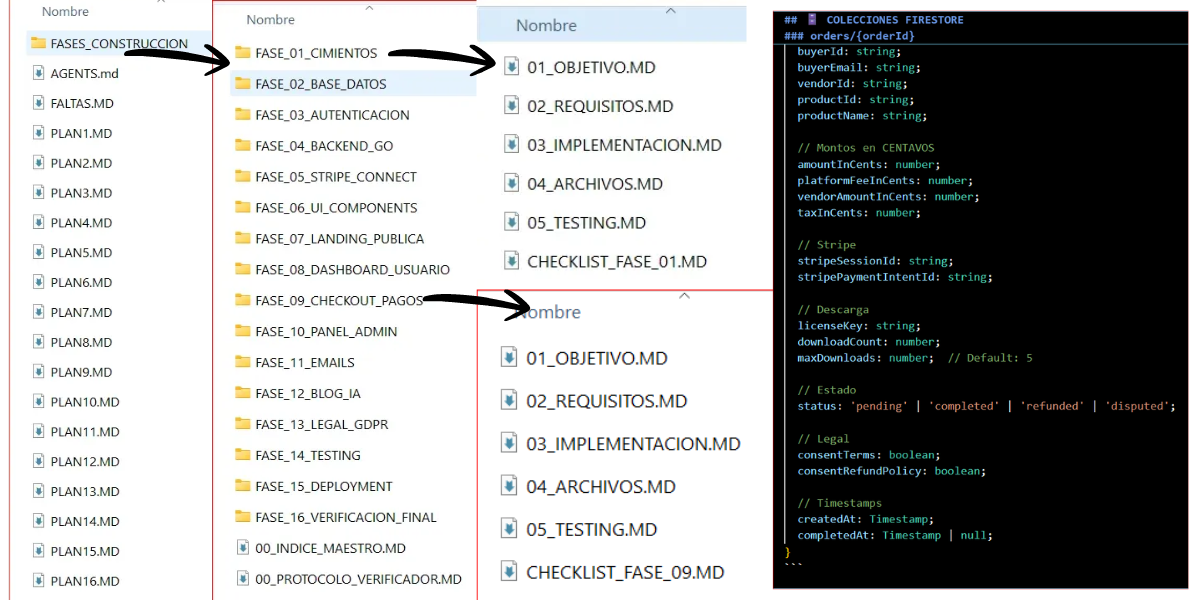1200x600 pixels.
Task: Click the 'stripePaymentIntentId: string;' line
Action: pyautogui.click(x=895, y=277)
